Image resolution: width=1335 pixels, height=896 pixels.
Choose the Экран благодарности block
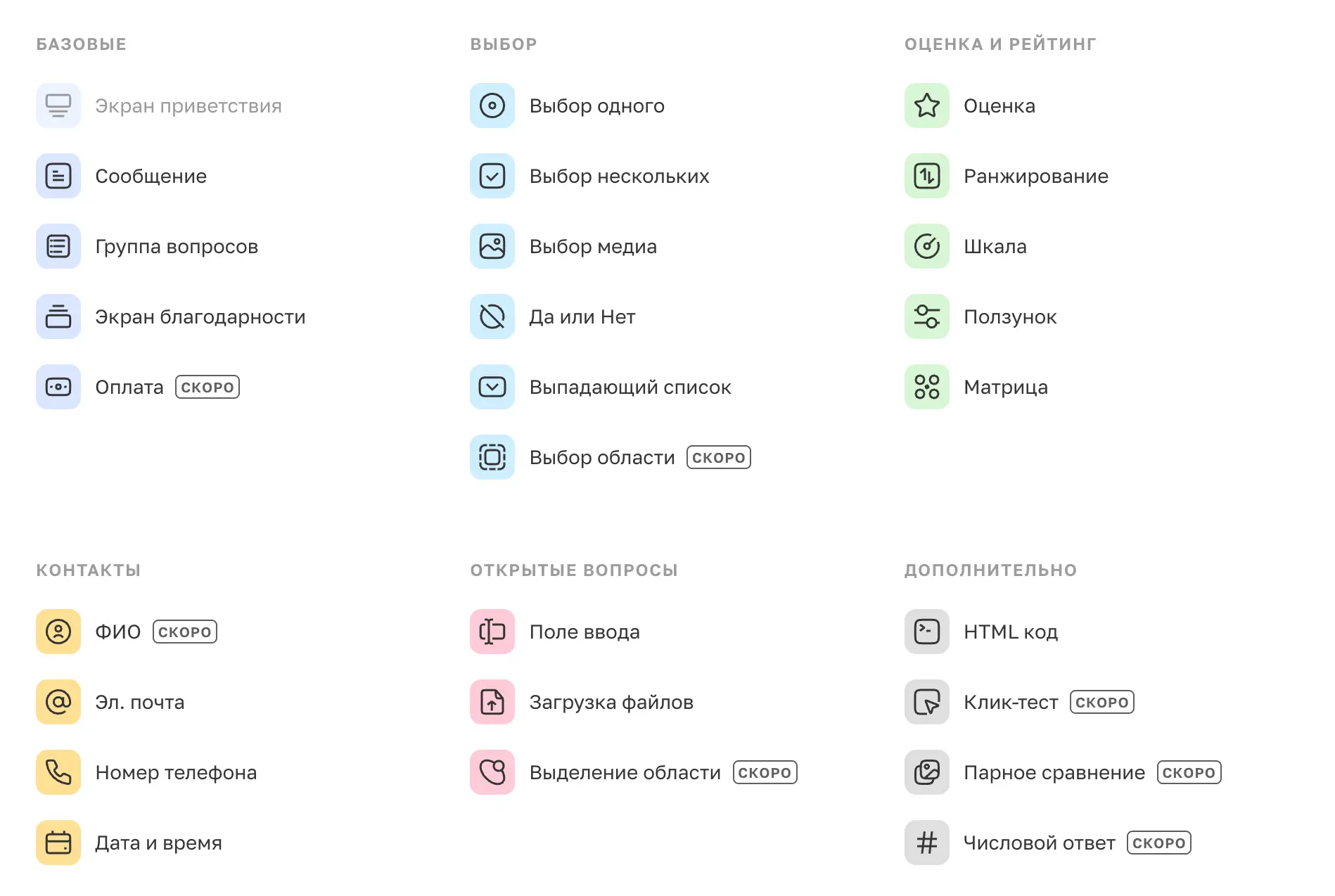200,317
